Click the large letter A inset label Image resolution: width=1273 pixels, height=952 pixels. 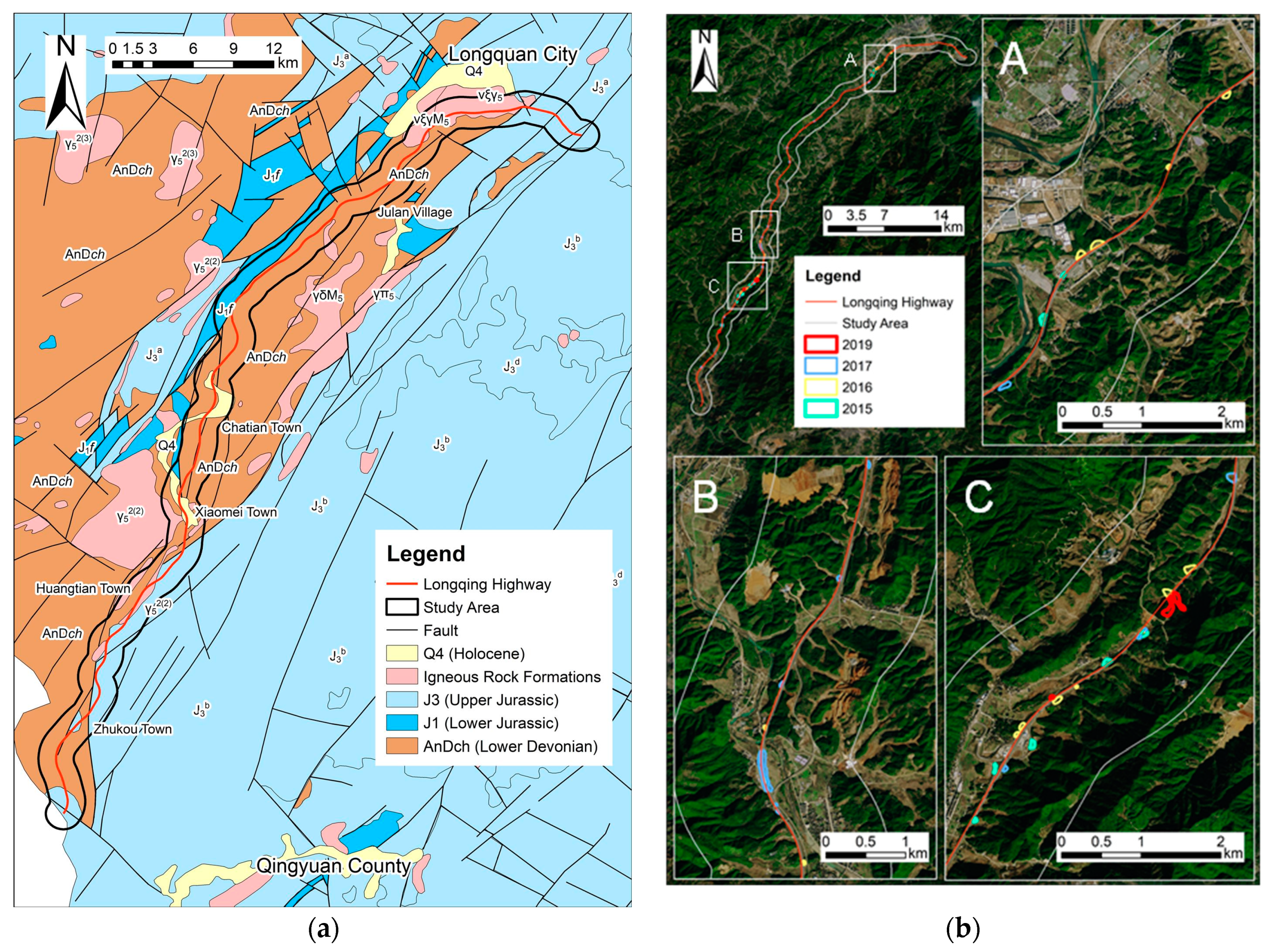click(x=1013, y=60)
